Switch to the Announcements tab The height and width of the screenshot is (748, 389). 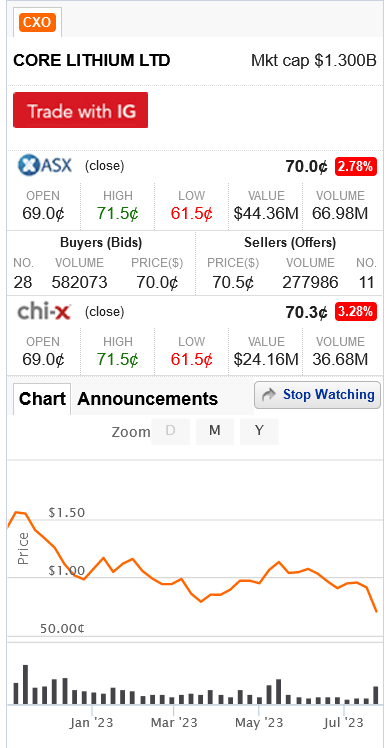[x=147, y=399]
